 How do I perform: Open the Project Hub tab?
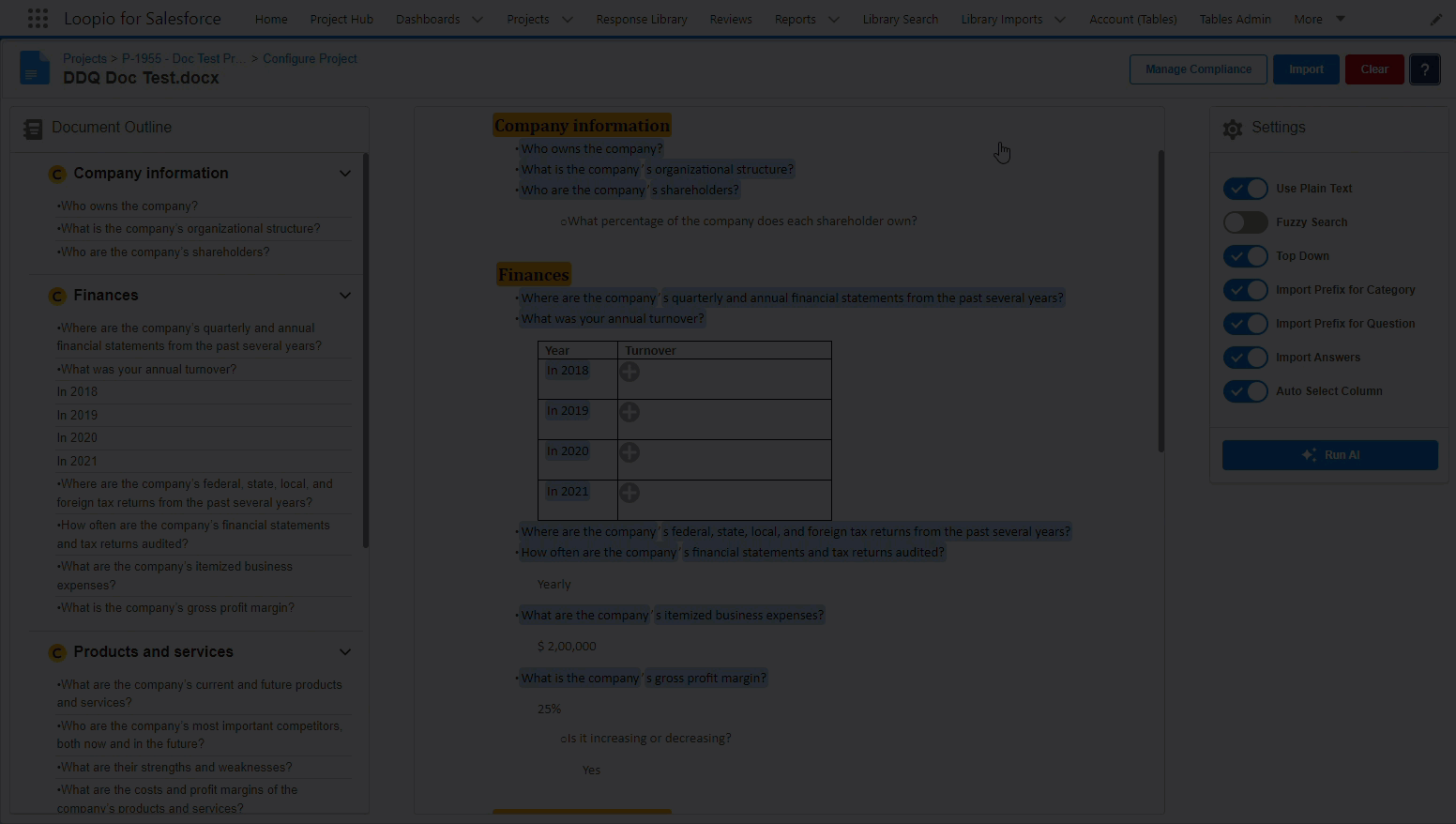[341, 19]
